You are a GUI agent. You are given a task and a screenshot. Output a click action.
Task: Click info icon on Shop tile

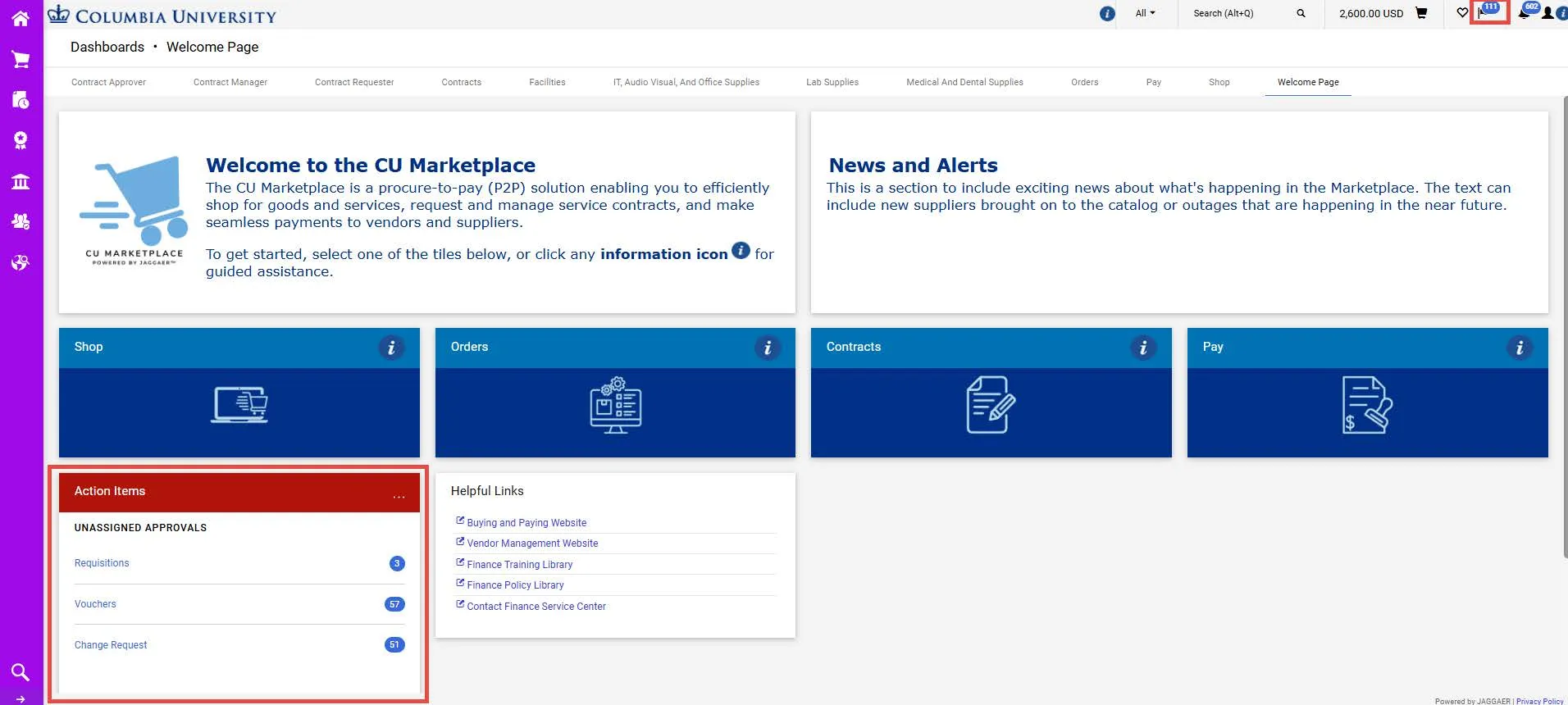coord(391,348)
